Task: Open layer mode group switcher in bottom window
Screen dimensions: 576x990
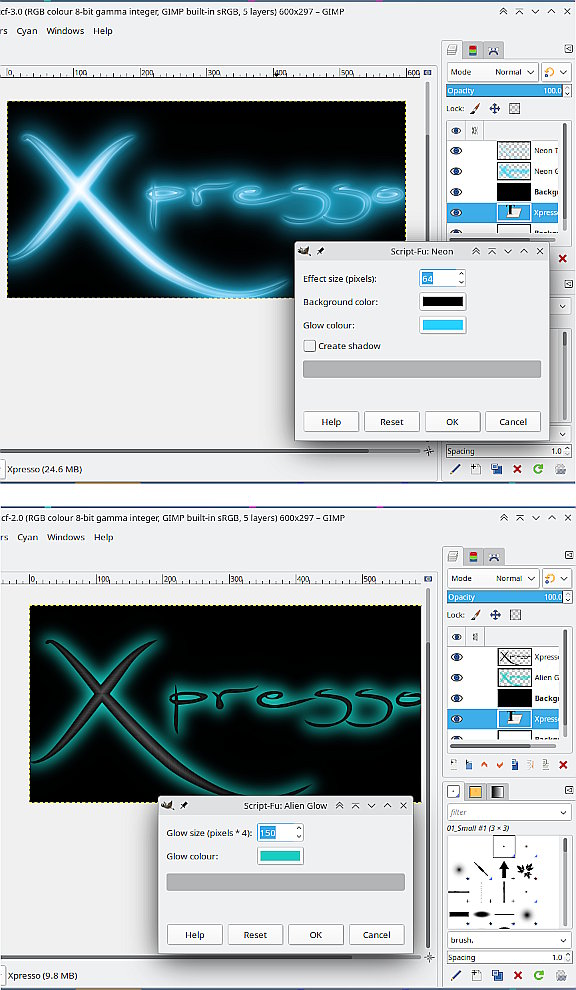Action: click(x=556, y=578)
